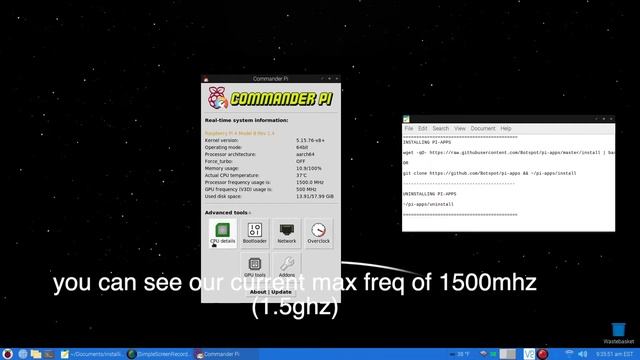Open the Help menu in text editor
This screenshot has height=360, width=640.
[x=506, y=129]
